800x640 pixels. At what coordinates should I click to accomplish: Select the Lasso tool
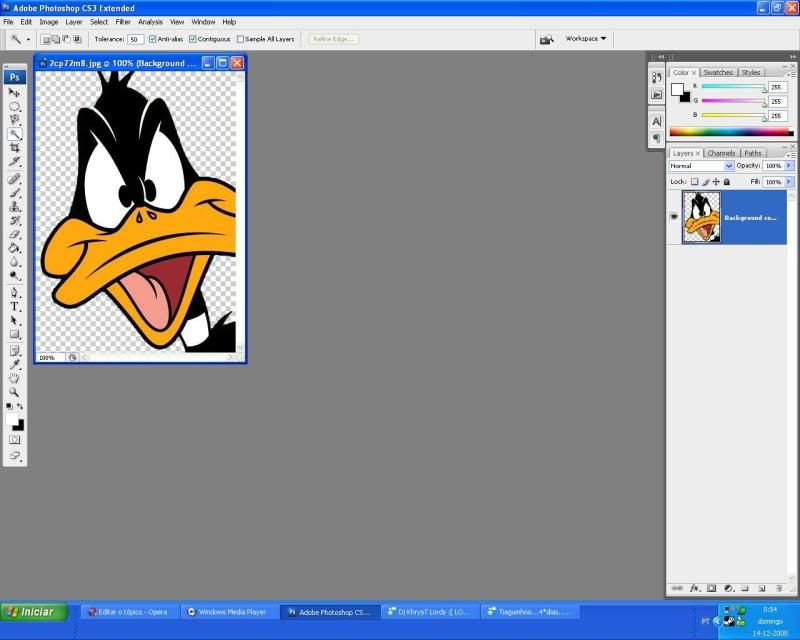pos(14,120)
